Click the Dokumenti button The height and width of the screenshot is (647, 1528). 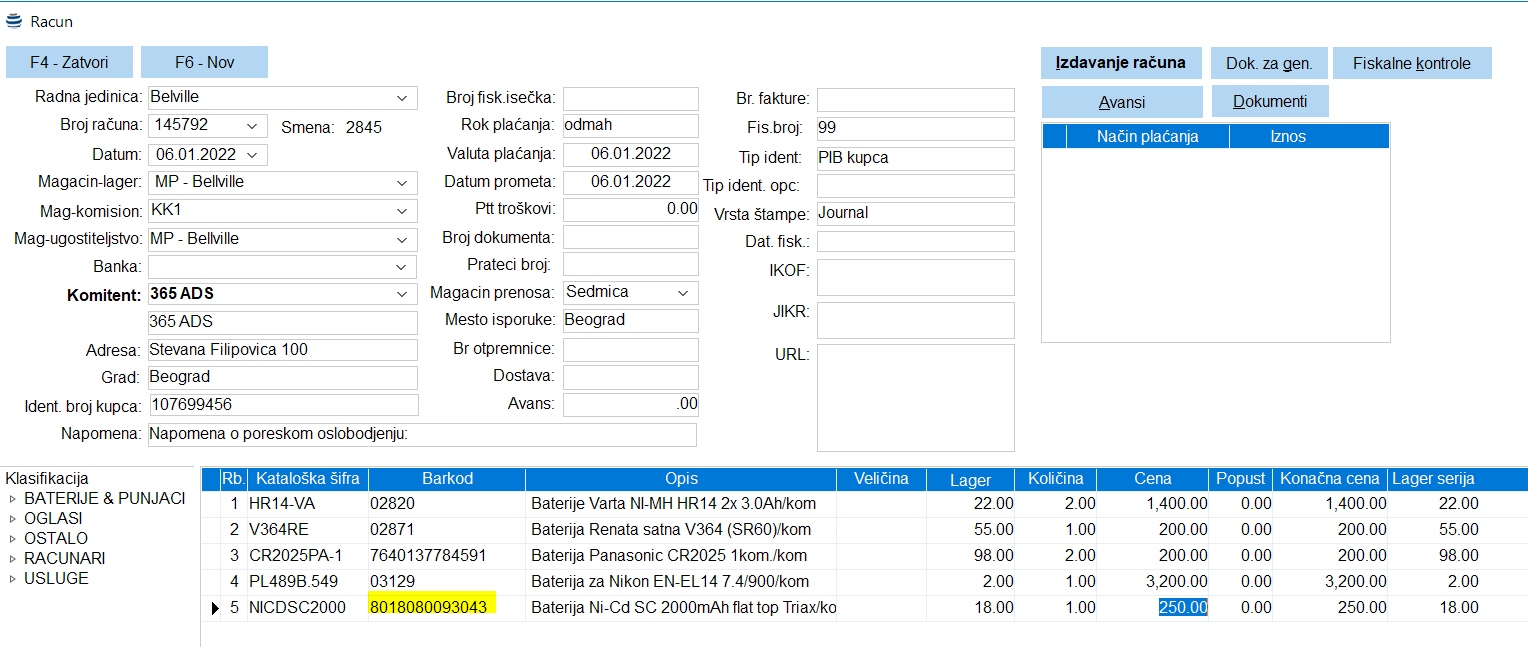[1269, 102]
